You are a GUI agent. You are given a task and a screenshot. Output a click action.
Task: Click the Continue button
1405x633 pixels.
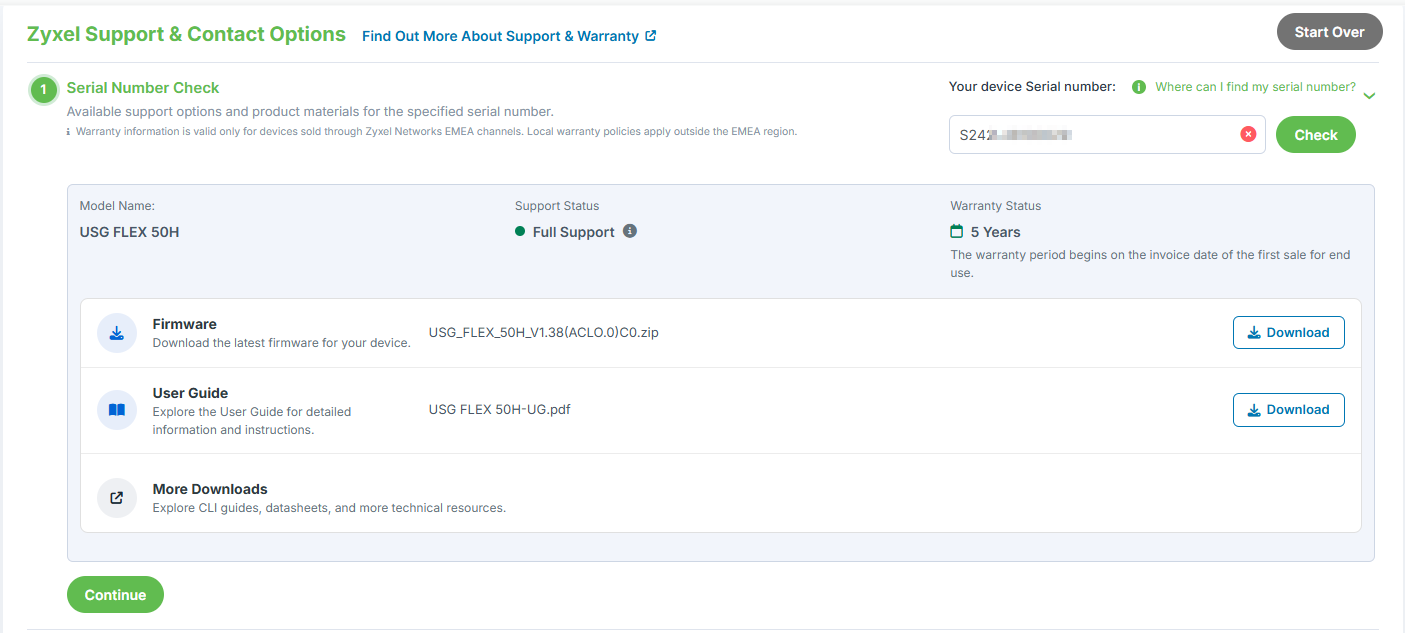(115, 595)
